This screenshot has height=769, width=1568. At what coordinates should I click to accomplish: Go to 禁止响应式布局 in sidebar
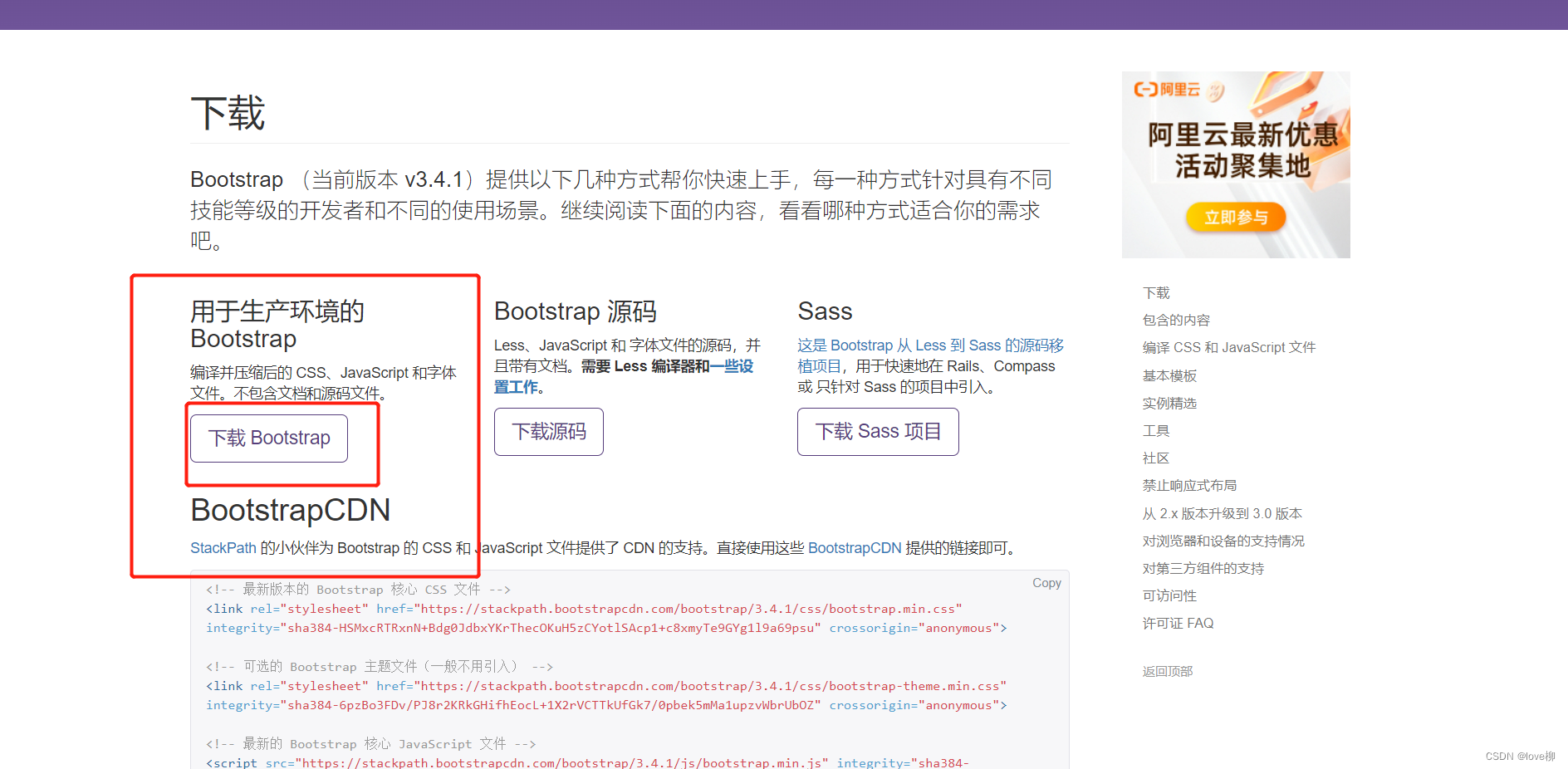click(x=1189, y=486)
